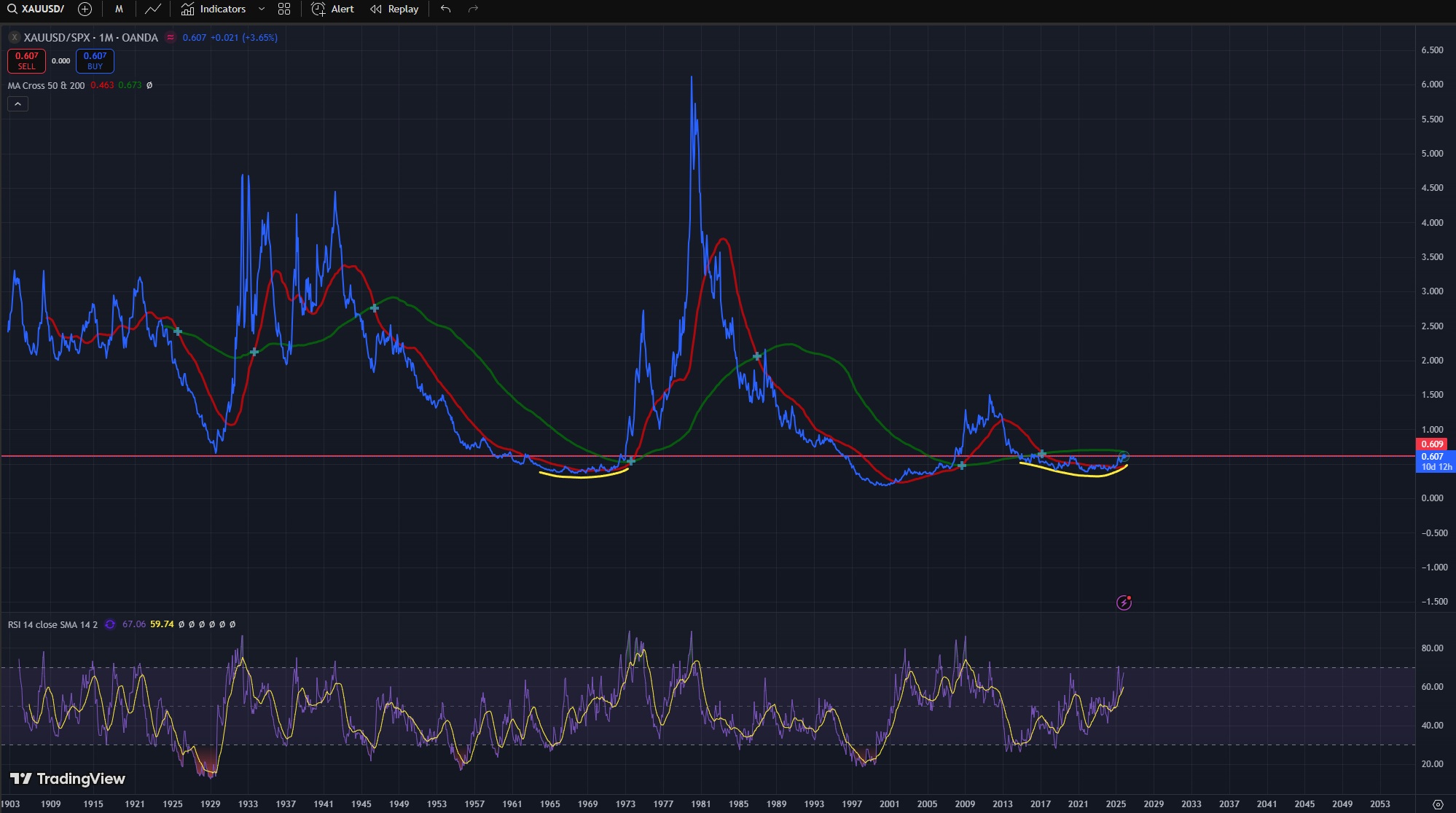Open symbol search for XAUUSD
The width and height of the screenshot is (1456, 813).
[36, 9]
